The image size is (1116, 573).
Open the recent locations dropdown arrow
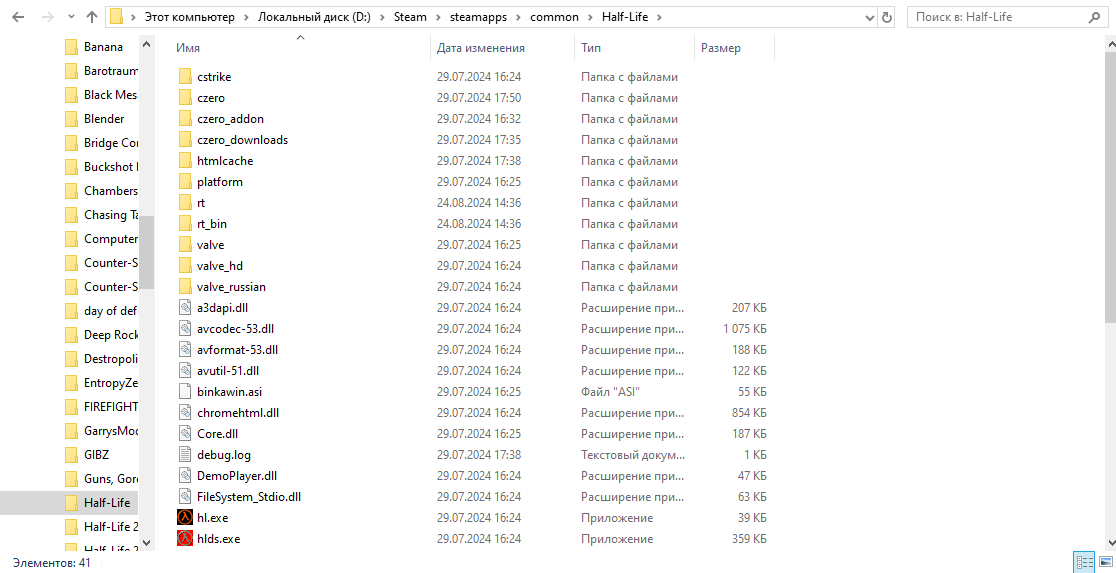tap(71, 17)
